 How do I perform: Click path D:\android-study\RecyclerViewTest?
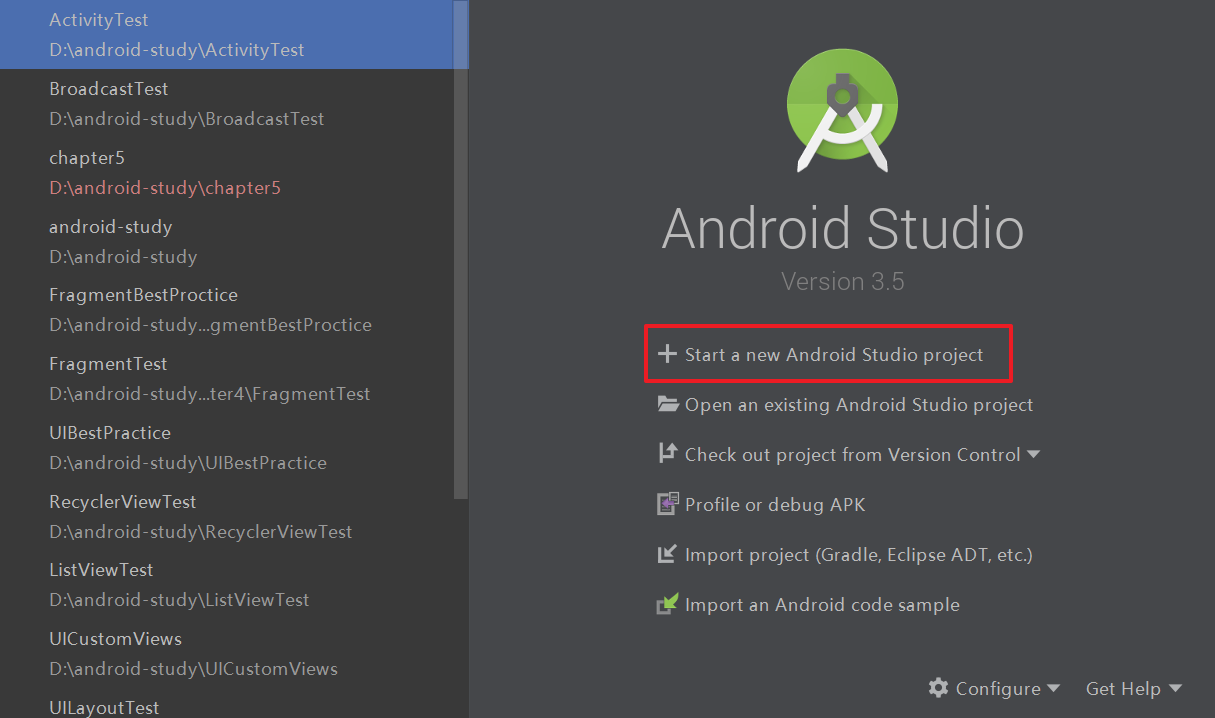(201, 532)
